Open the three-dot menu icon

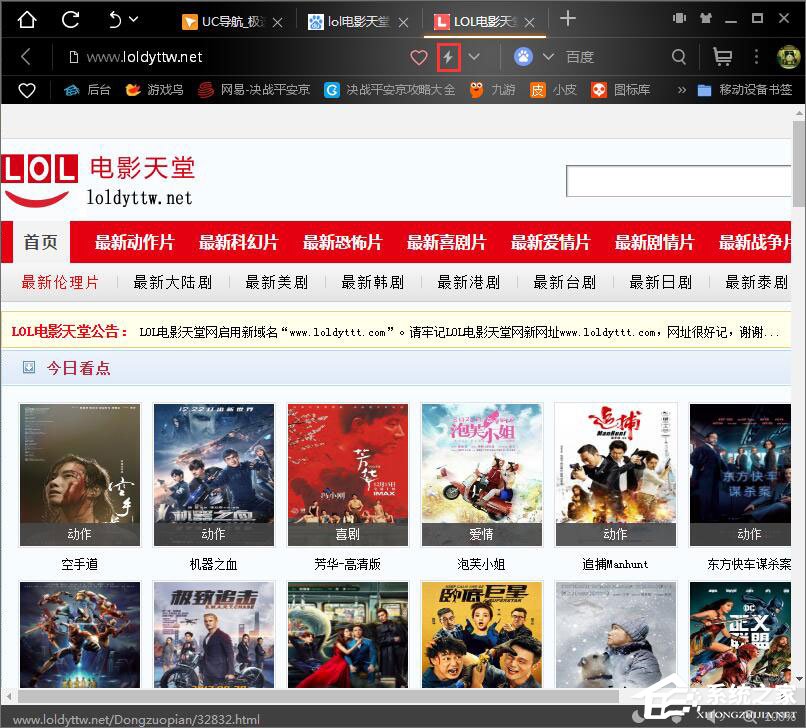[x=758, y=57]
